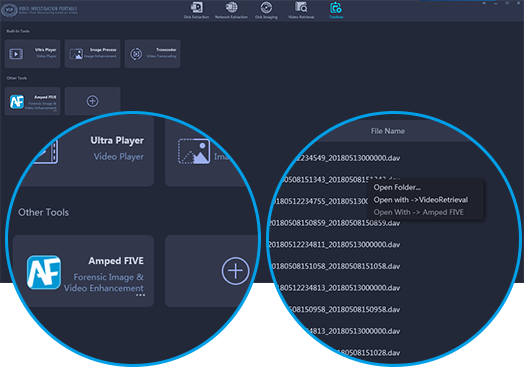The width and height of the screenshot is (524, 368).
Task: Select file ending 0180508151058_20180508151058.dav
Action: click(336, 266)
